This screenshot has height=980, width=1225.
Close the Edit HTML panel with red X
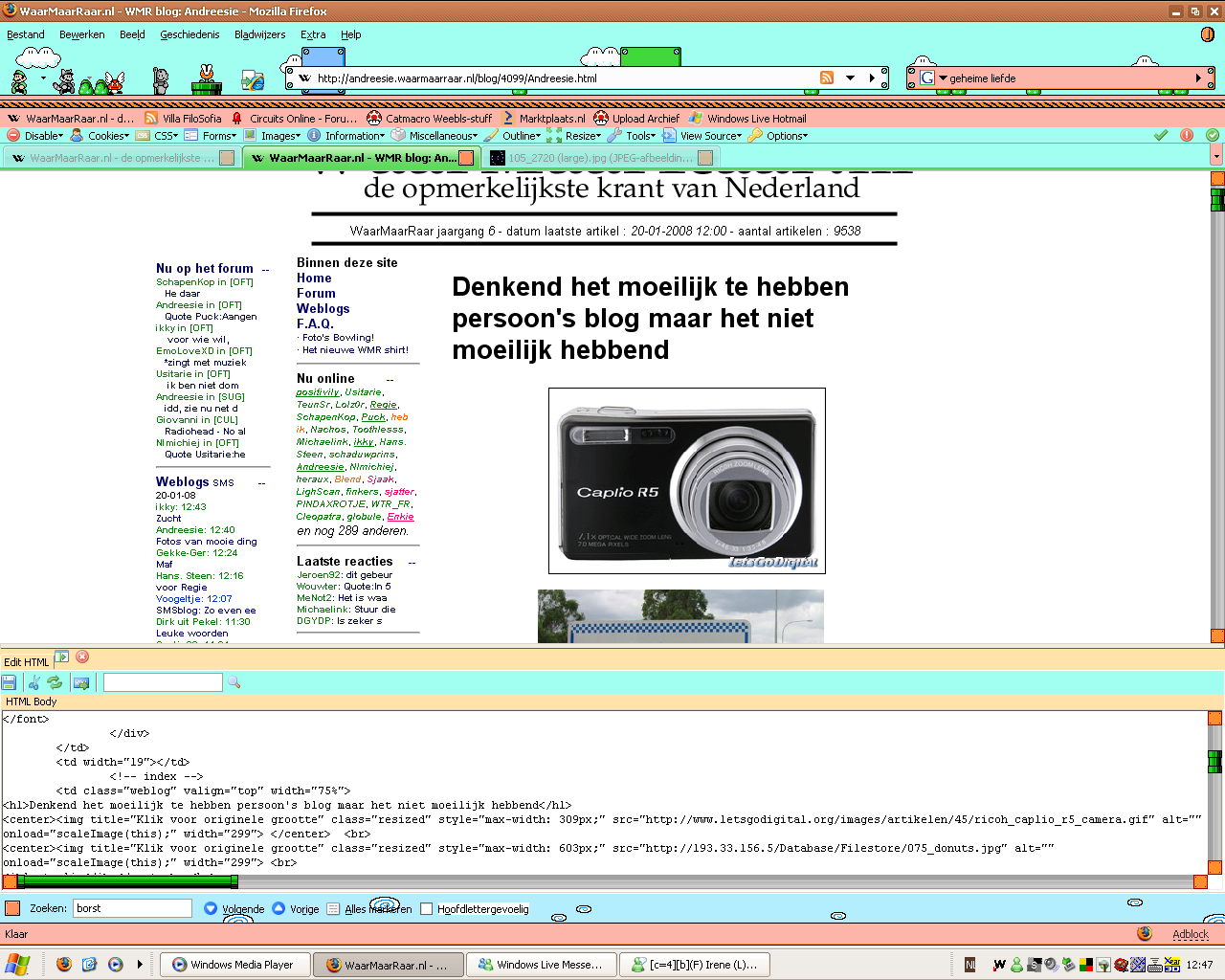pos(82,657)
